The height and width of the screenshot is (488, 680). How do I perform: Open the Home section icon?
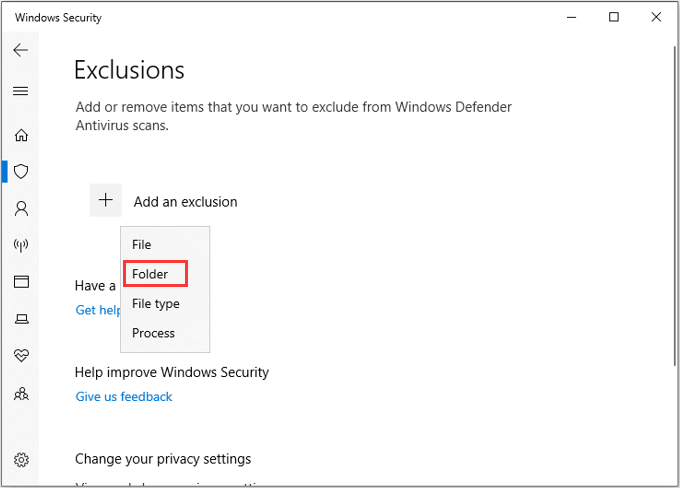tap(21, 135)
